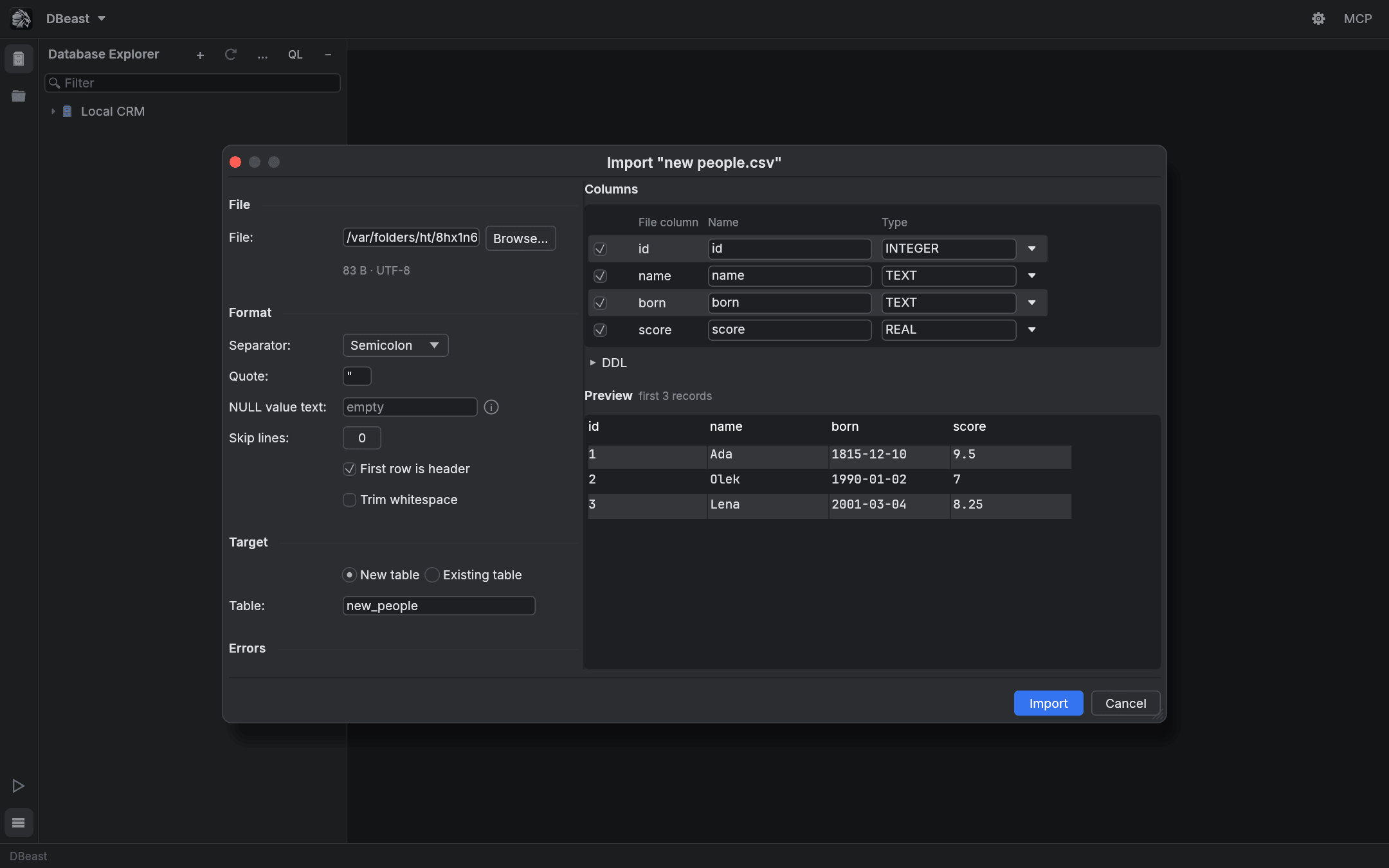Viewport: 1389px width, 868px height.
Task: Focus the Explorer Filter search field
Action: [192, 83]
